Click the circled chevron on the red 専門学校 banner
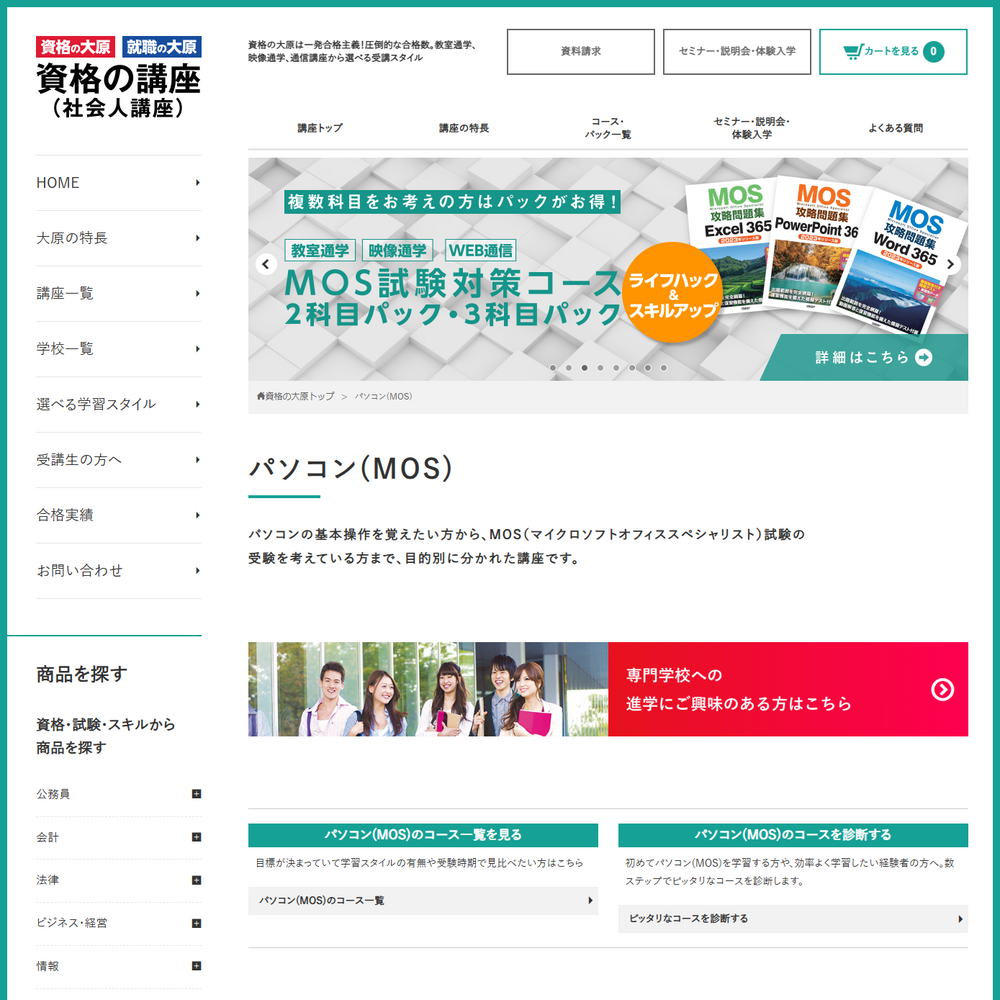 point(943,689)
